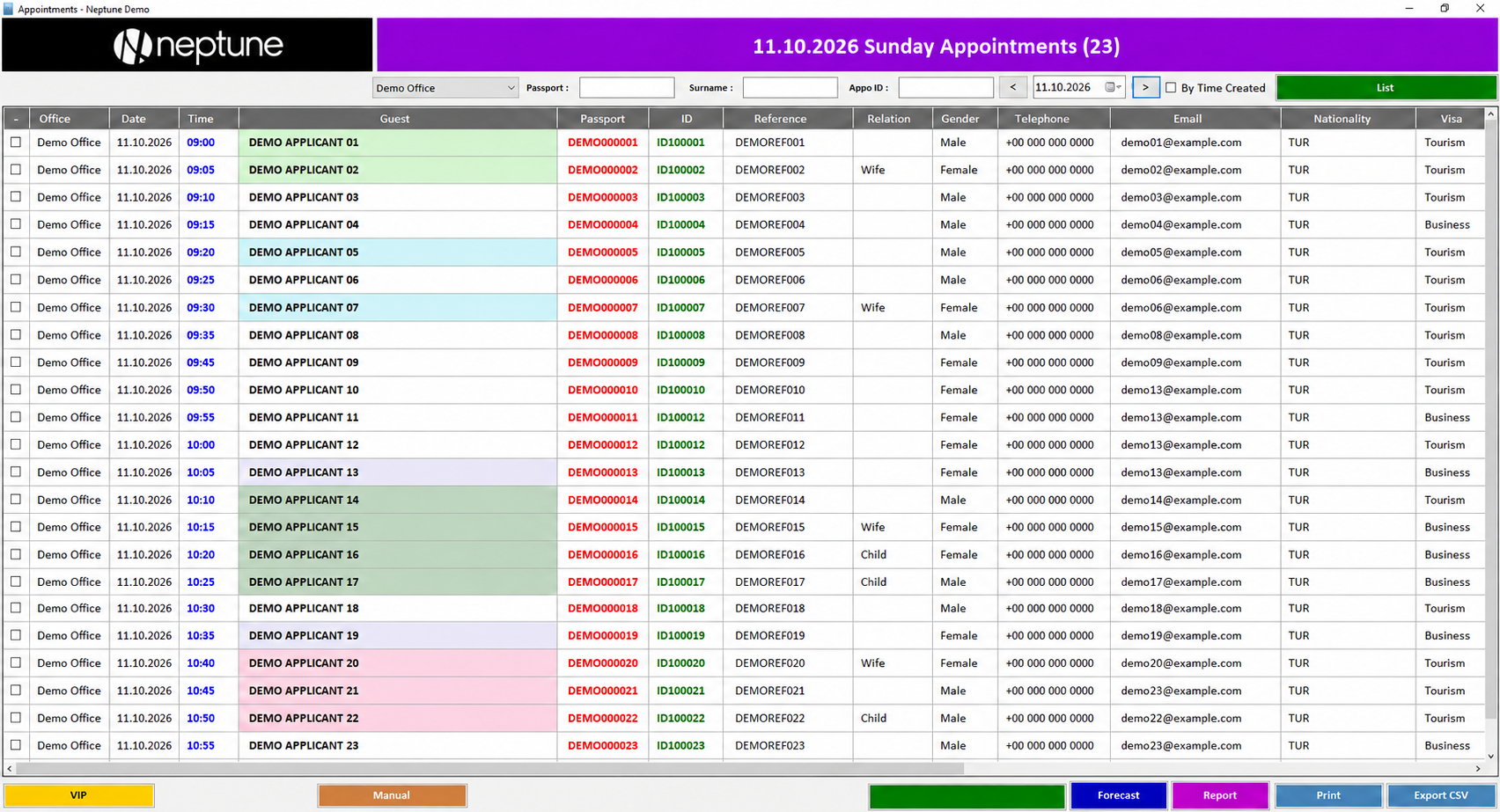Sort by the Nationality column header
Viewport: 1500px width, 812px height.
pos(1342,119)
